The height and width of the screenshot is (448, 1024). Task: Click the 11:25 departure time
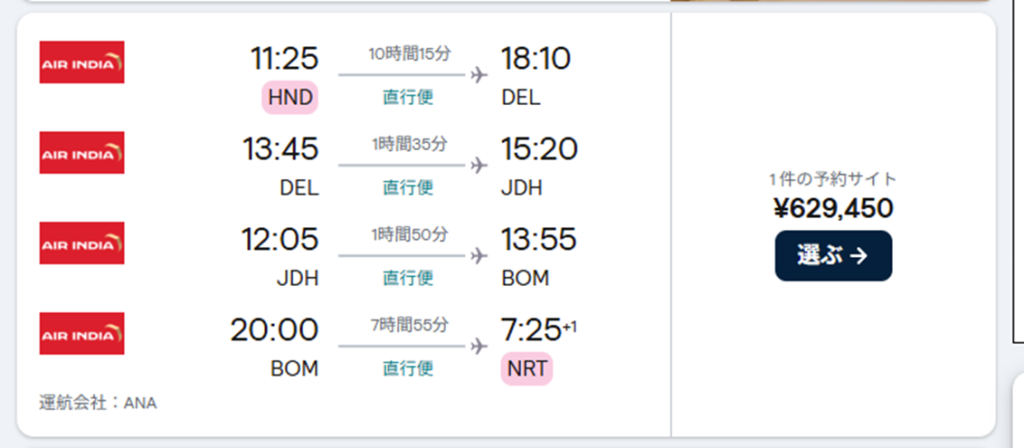pyautogui.click(x=284, y=59)
